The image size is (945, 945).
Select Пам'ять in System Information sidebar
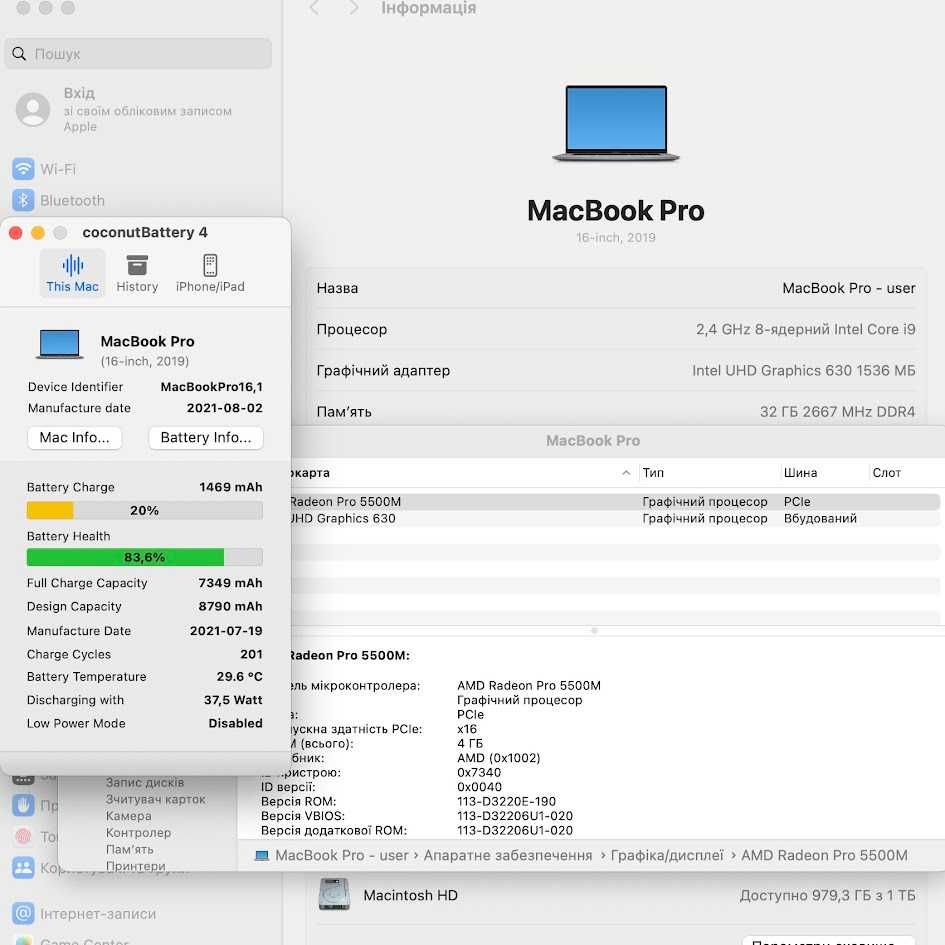[130, 850]
